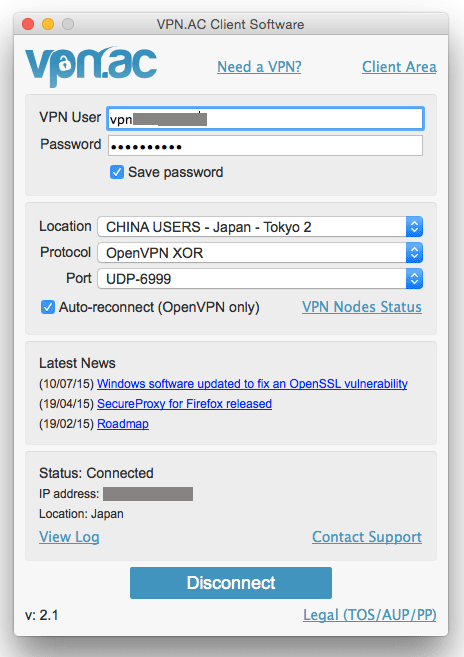Read news about OpenSSL vulnerability fix
The width and height of the screenshot is (464, 657).
[x=252, y=384]
